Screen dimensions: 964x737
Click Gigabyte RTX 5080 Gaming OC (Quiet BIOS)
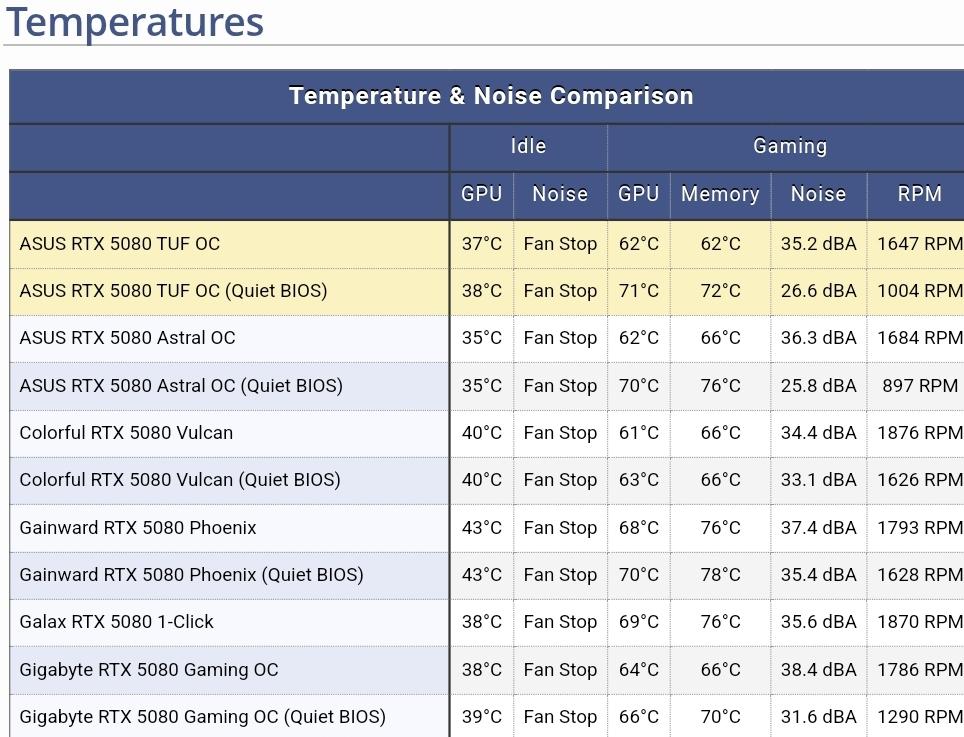click(x=202, y=717)
